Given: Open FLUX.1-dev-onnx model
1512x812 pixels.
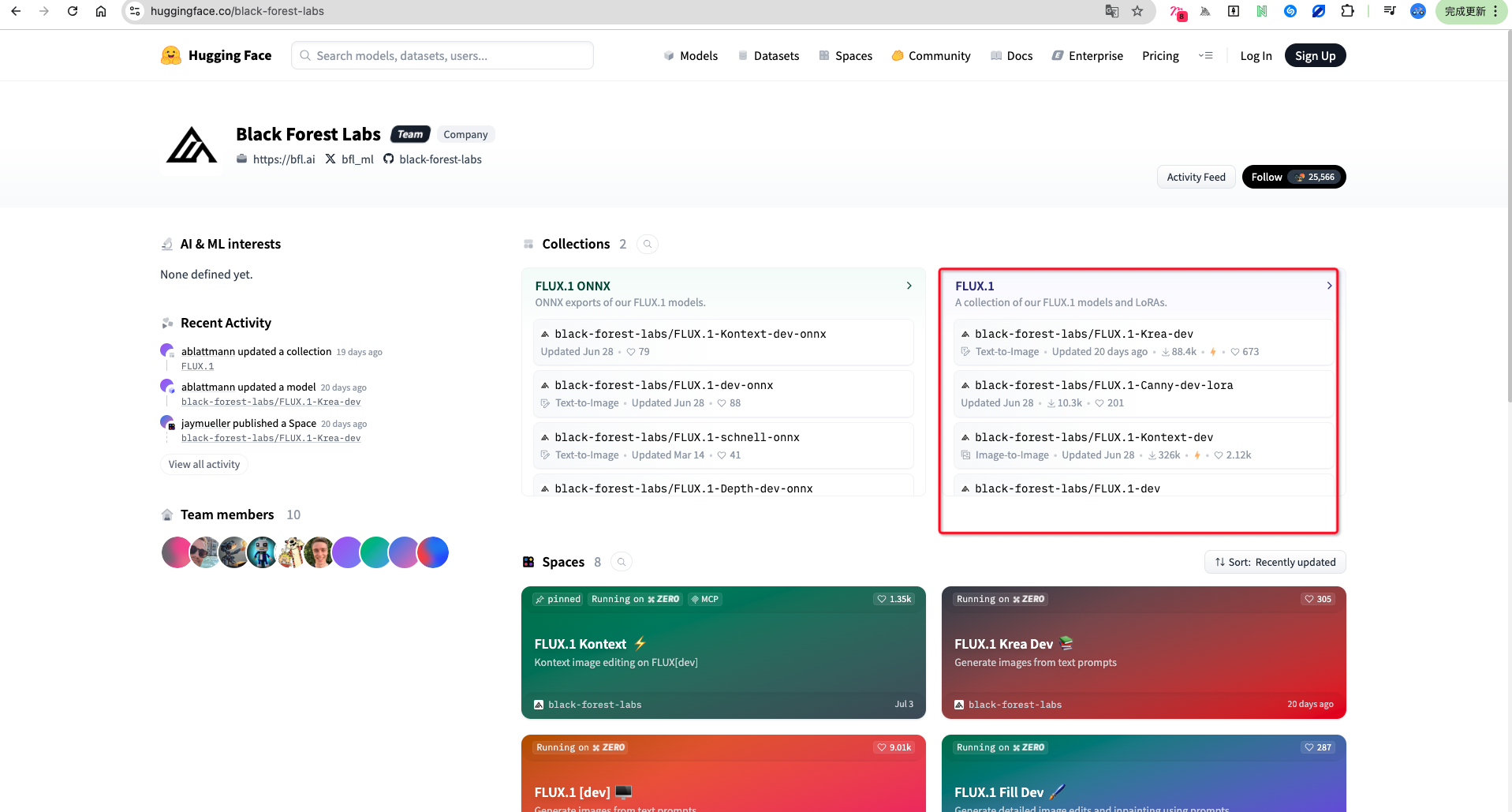Looking at the screenshot, I should click(x=723, y=394).
